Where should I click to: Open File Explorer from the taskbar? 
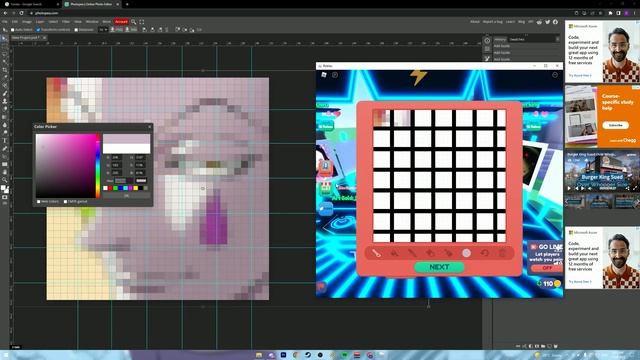(259, 355)
